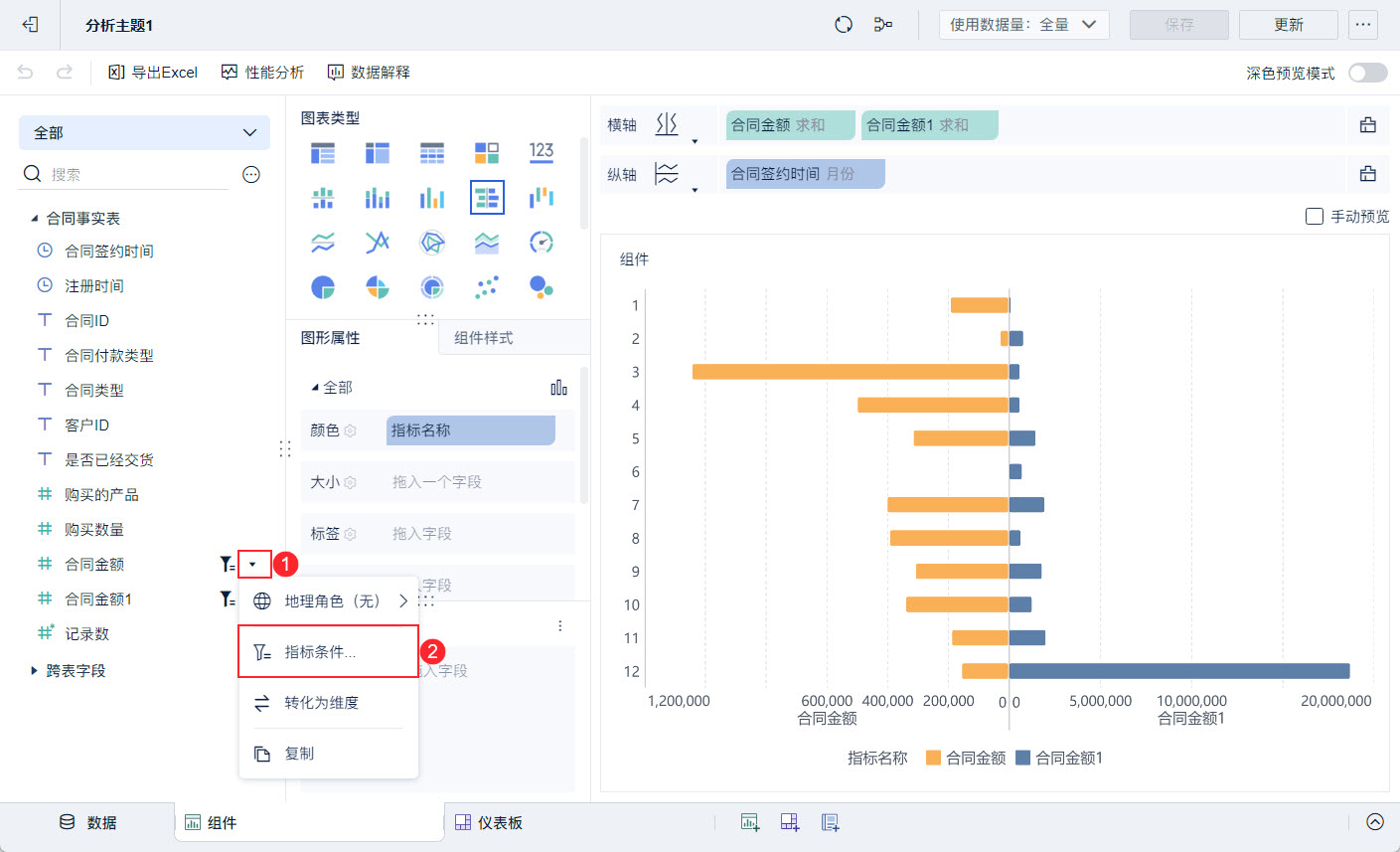Click 数据解释 in the toolbar

click(x=369, y=73)
